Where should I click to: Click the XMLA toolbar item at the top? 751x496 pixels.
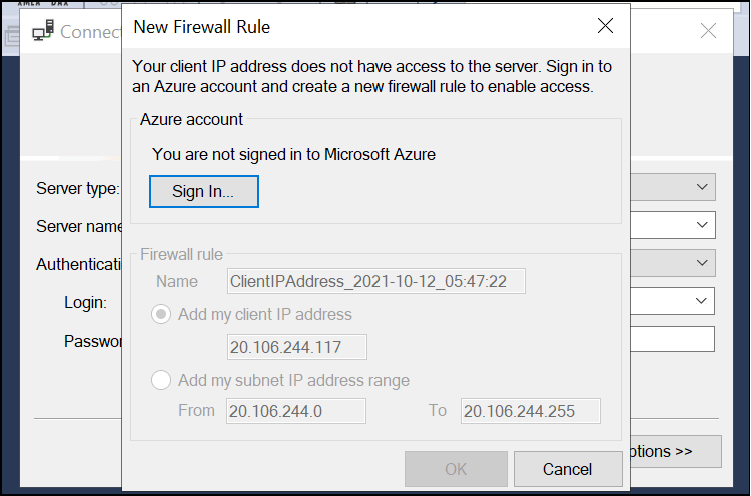pyautogui.click(x=30, y=3)
